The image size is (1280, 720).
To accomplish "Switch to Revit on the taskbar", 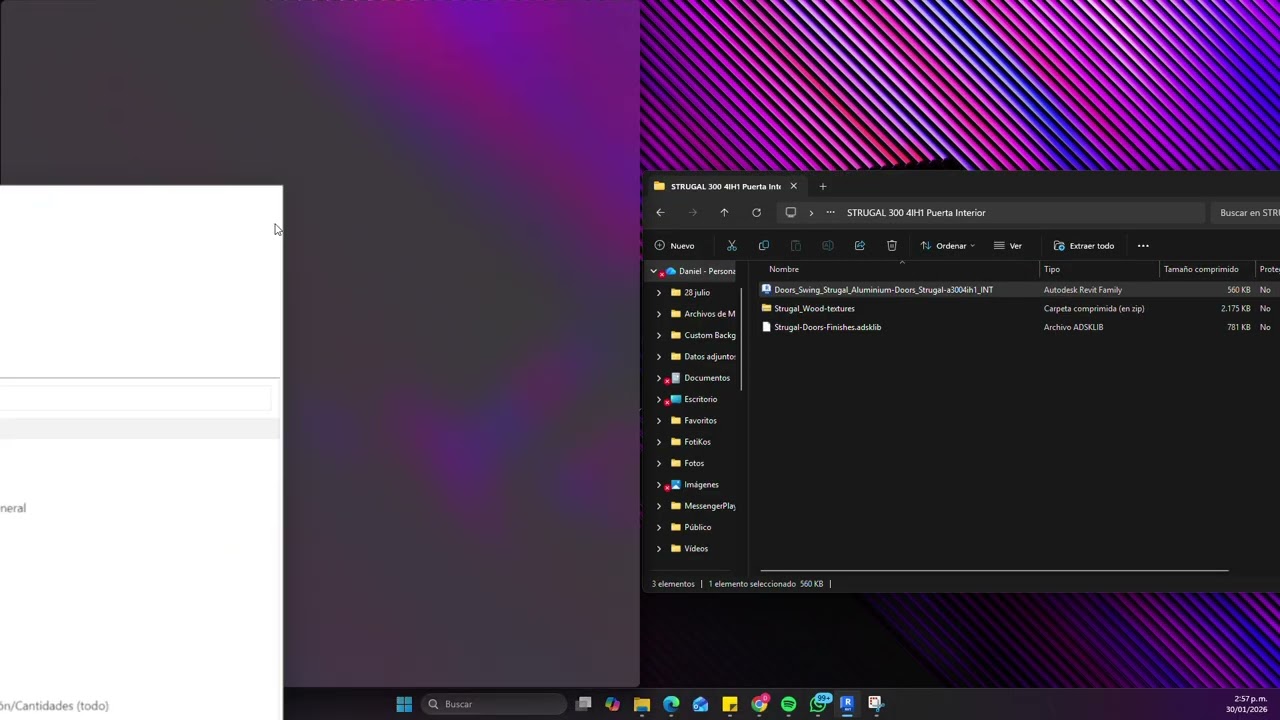I will coord(847,704).
